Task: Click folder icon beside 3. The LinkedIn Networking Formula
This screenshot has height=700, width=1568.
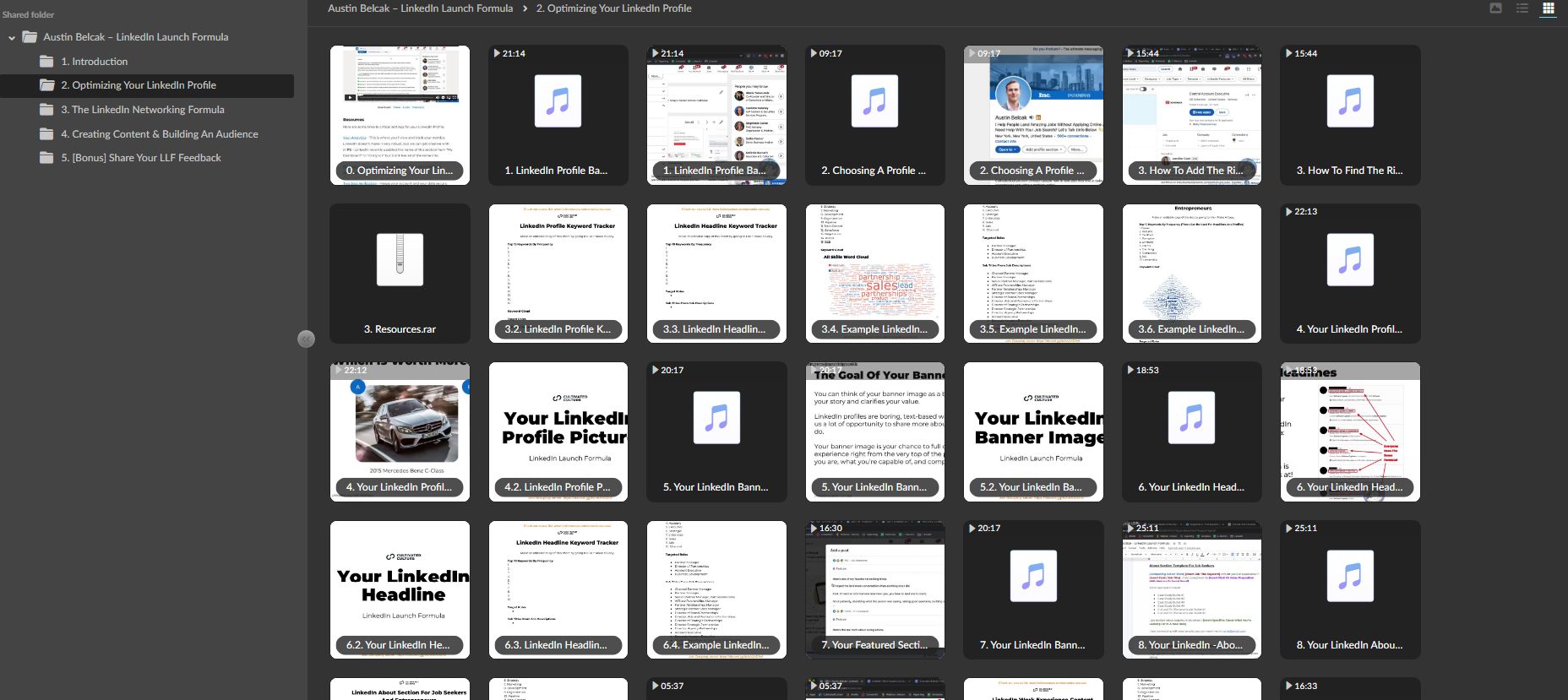Action: [46, 110]
